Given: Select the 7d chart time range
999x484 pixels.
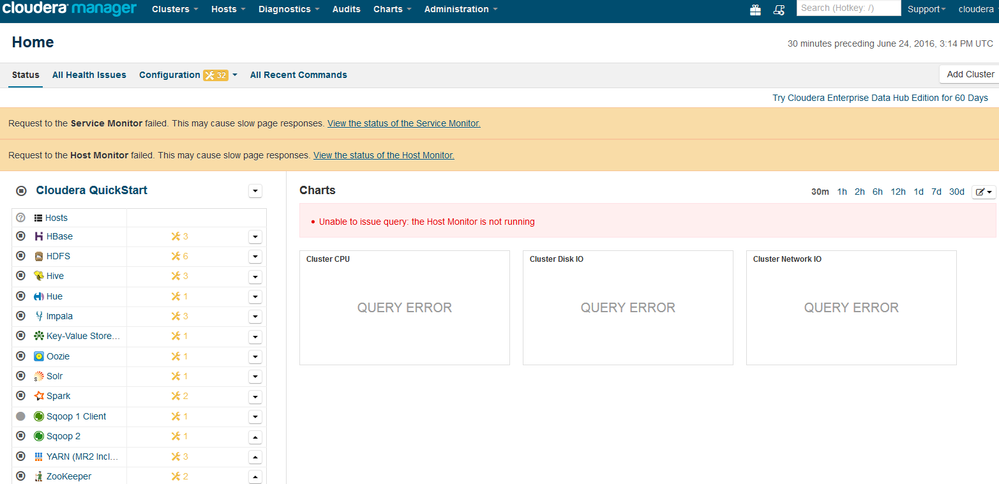Looking at the screenshot, I should pyautogui.click(x=936, y=192).
